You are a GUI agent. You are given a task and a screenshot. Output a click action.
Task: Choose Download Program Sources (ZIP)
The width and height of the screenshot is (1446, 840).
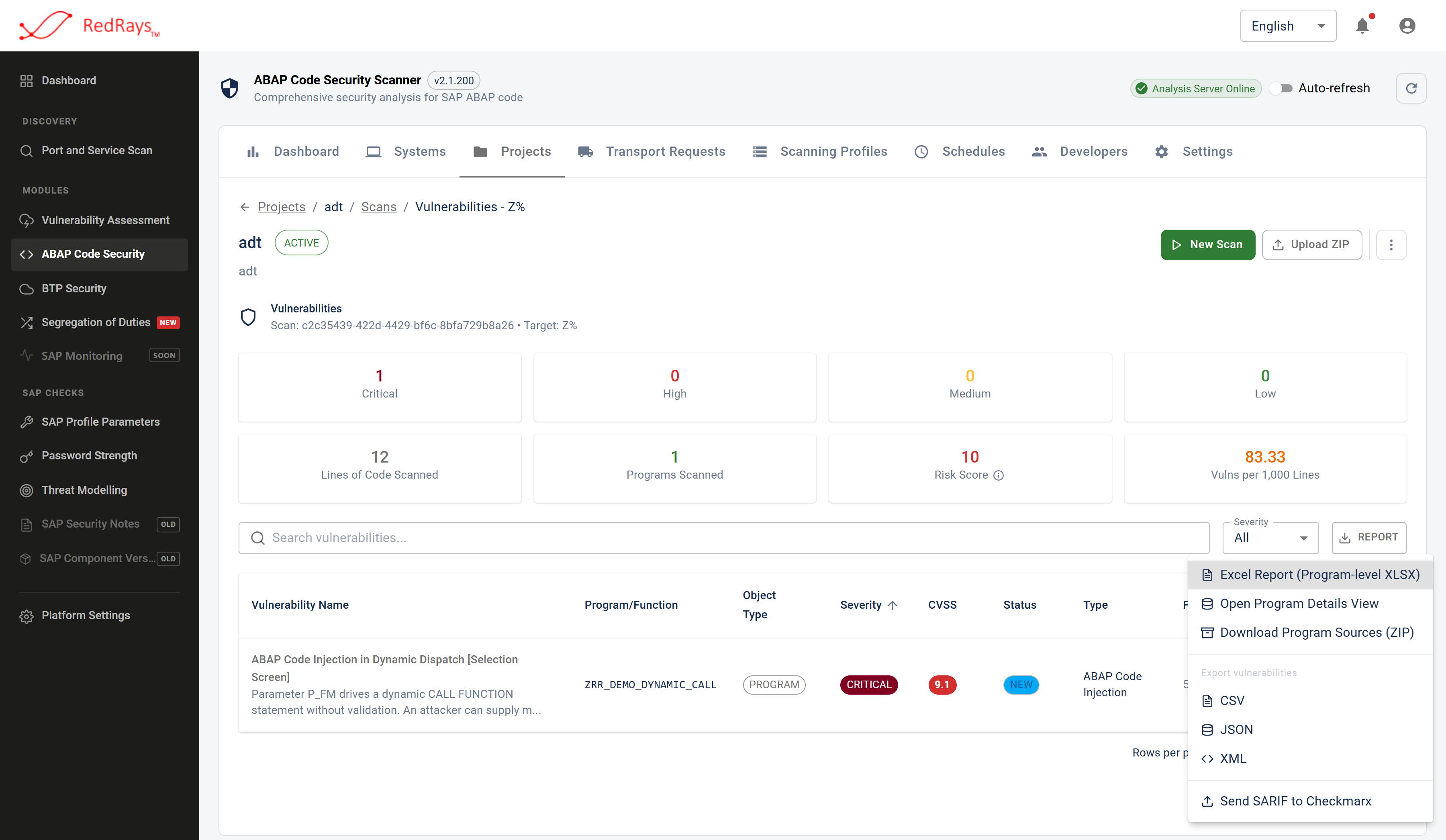1311,632
